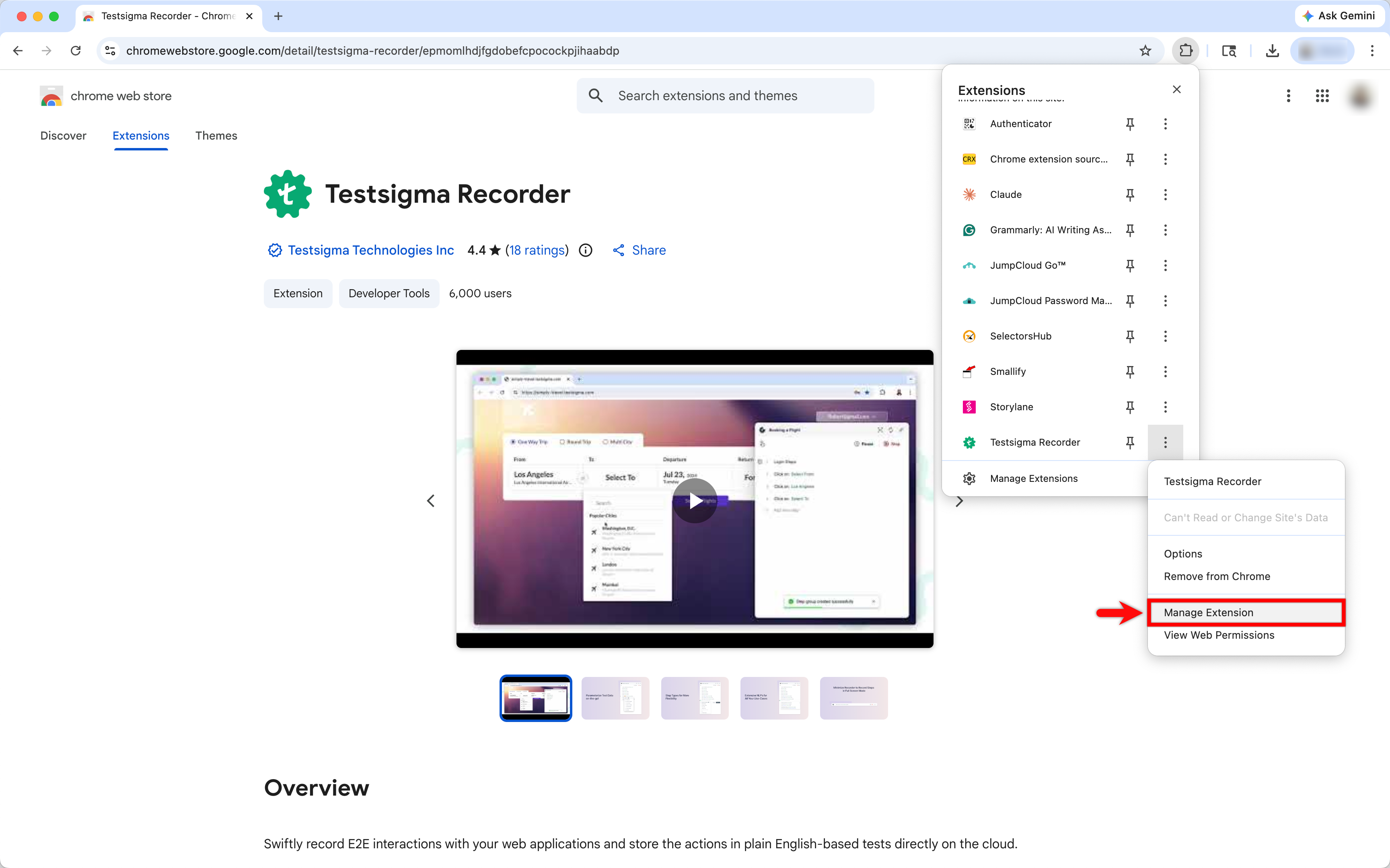1390x868 pixels.
Task: Show the next carousel slide
Action: [959, 501]
